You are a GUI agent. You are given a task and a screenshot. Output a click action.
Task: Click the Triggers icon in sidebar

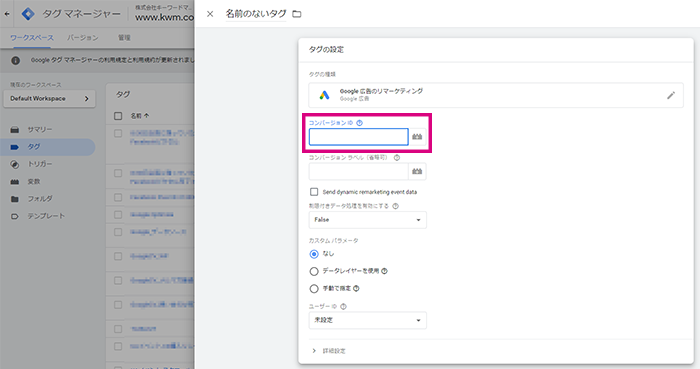(x=15, y=164)
